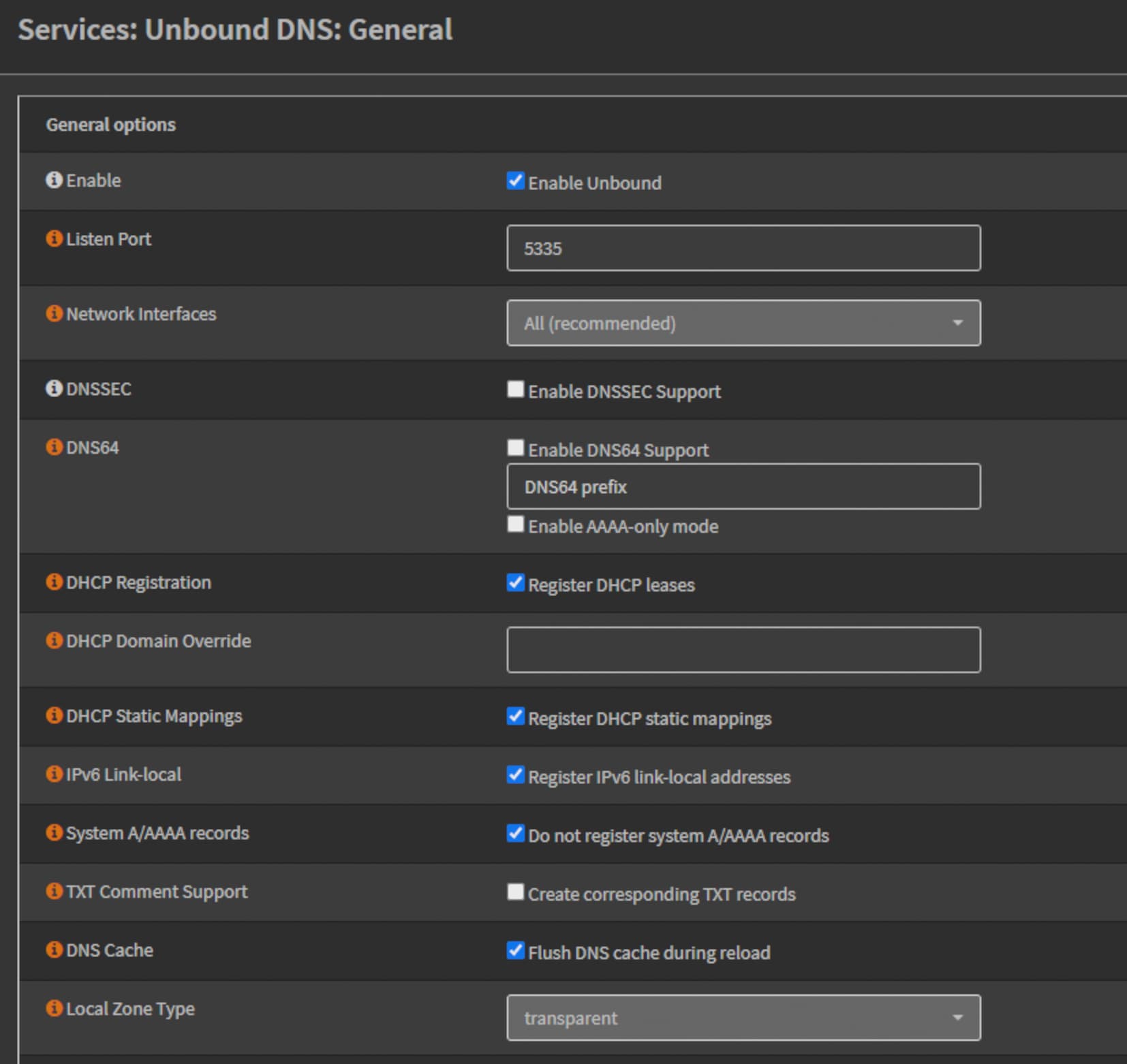Screen dimensions: 1127x1064
Task: Enable DNSSEC Support checkbox
Action: pyautogui.click(x=516, y=389)
